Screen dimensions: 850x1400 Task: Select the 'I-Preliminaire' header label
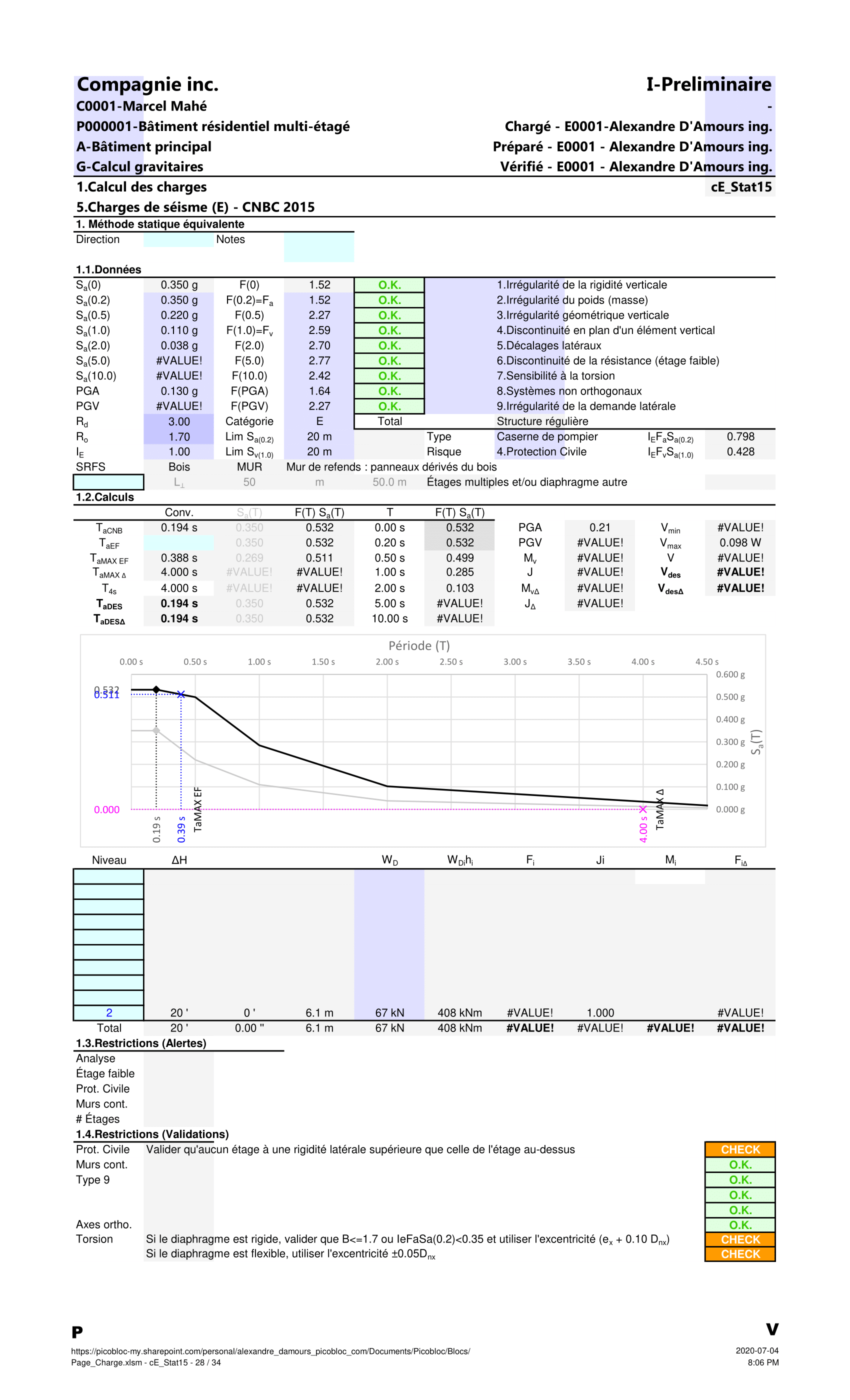pos(708,84)
